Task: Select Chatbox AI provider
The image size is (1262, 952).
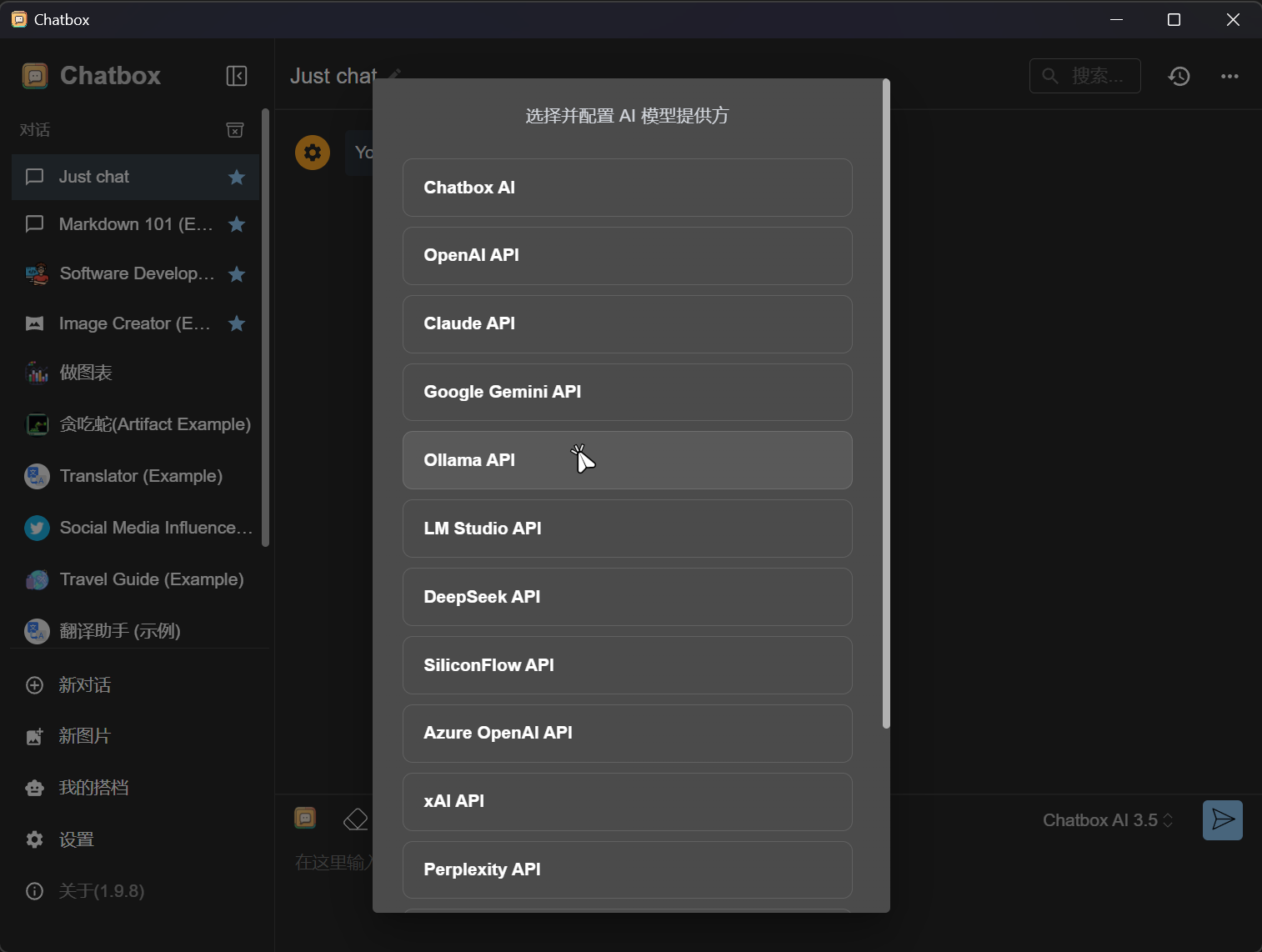Action: 627,188
